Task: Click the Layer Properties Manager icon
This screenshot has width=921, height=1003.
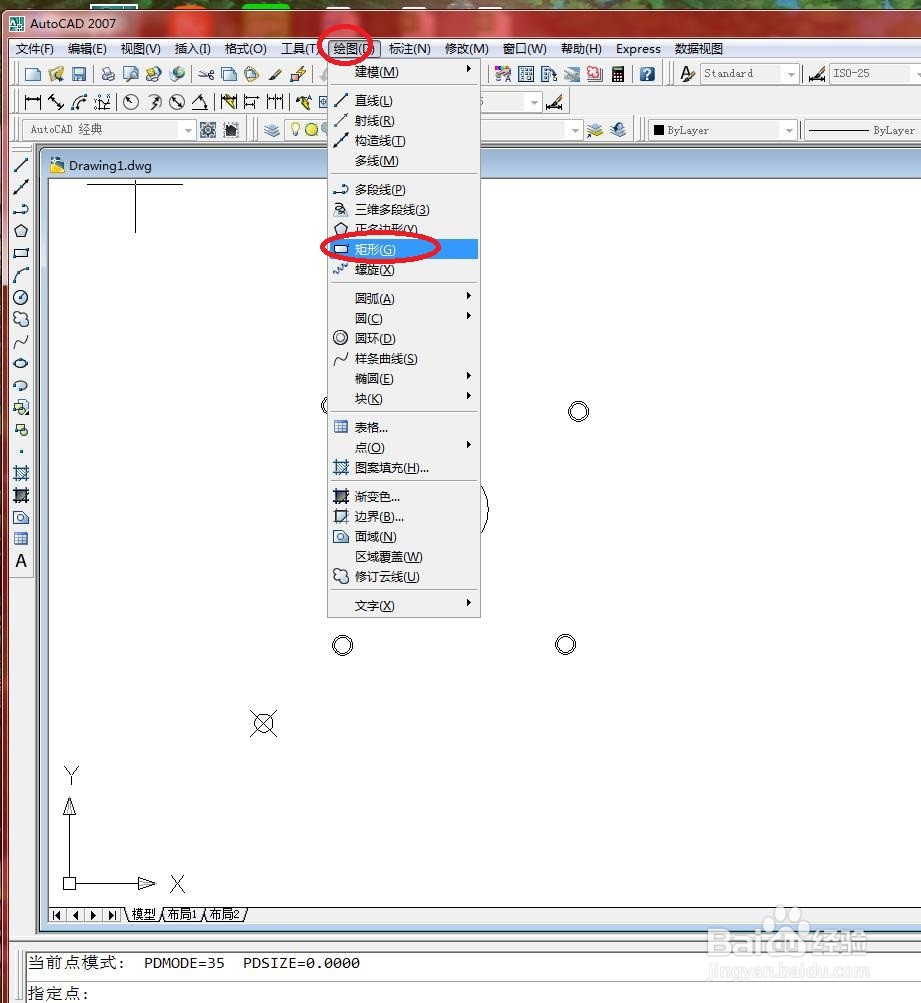Action: [272, 130]
